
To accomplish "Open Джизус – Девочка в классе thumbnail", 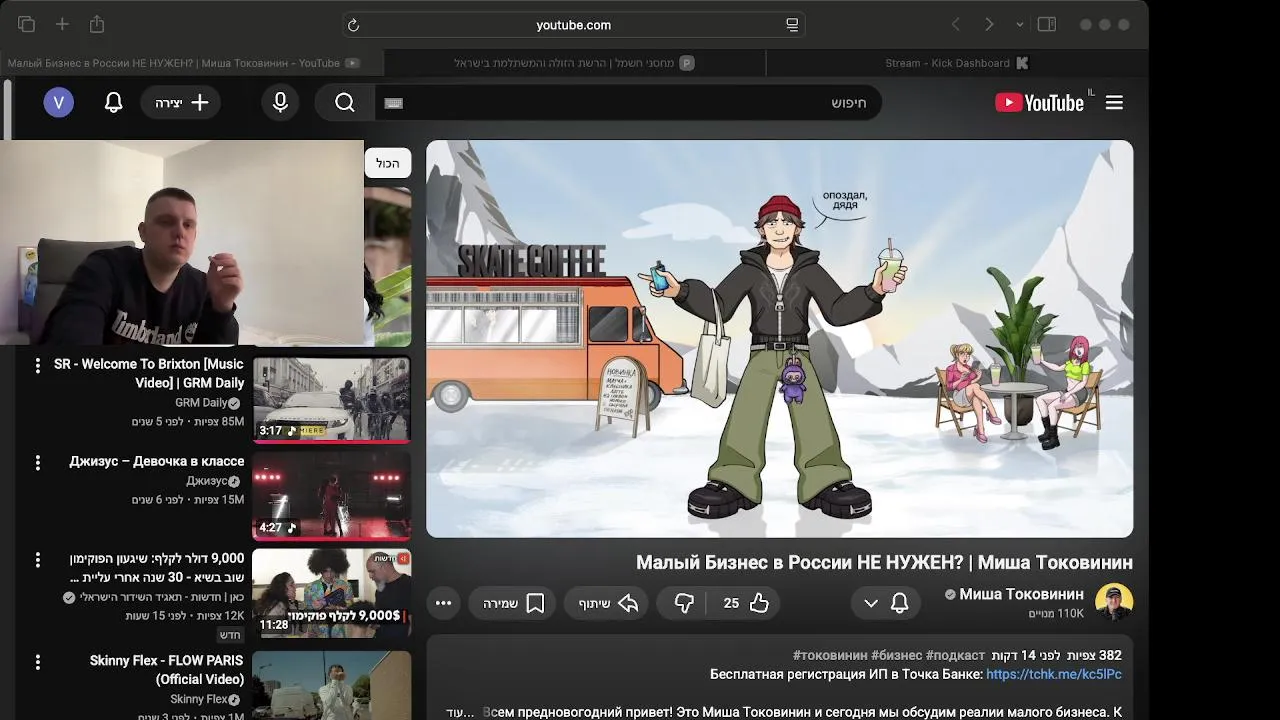I will tap(331, 496).
